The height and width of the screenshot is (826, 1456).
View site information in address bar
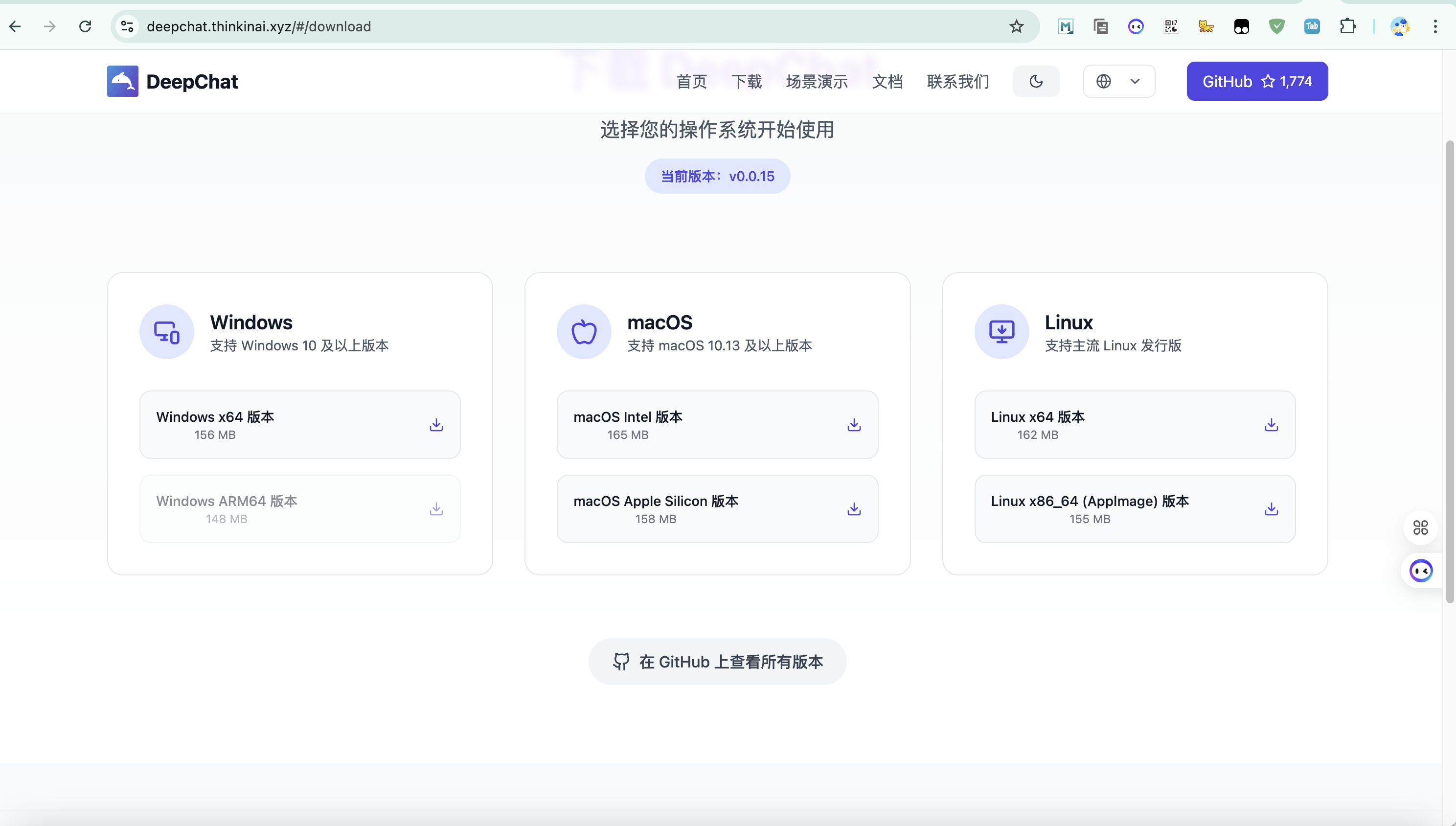click(x=127, y=26)
